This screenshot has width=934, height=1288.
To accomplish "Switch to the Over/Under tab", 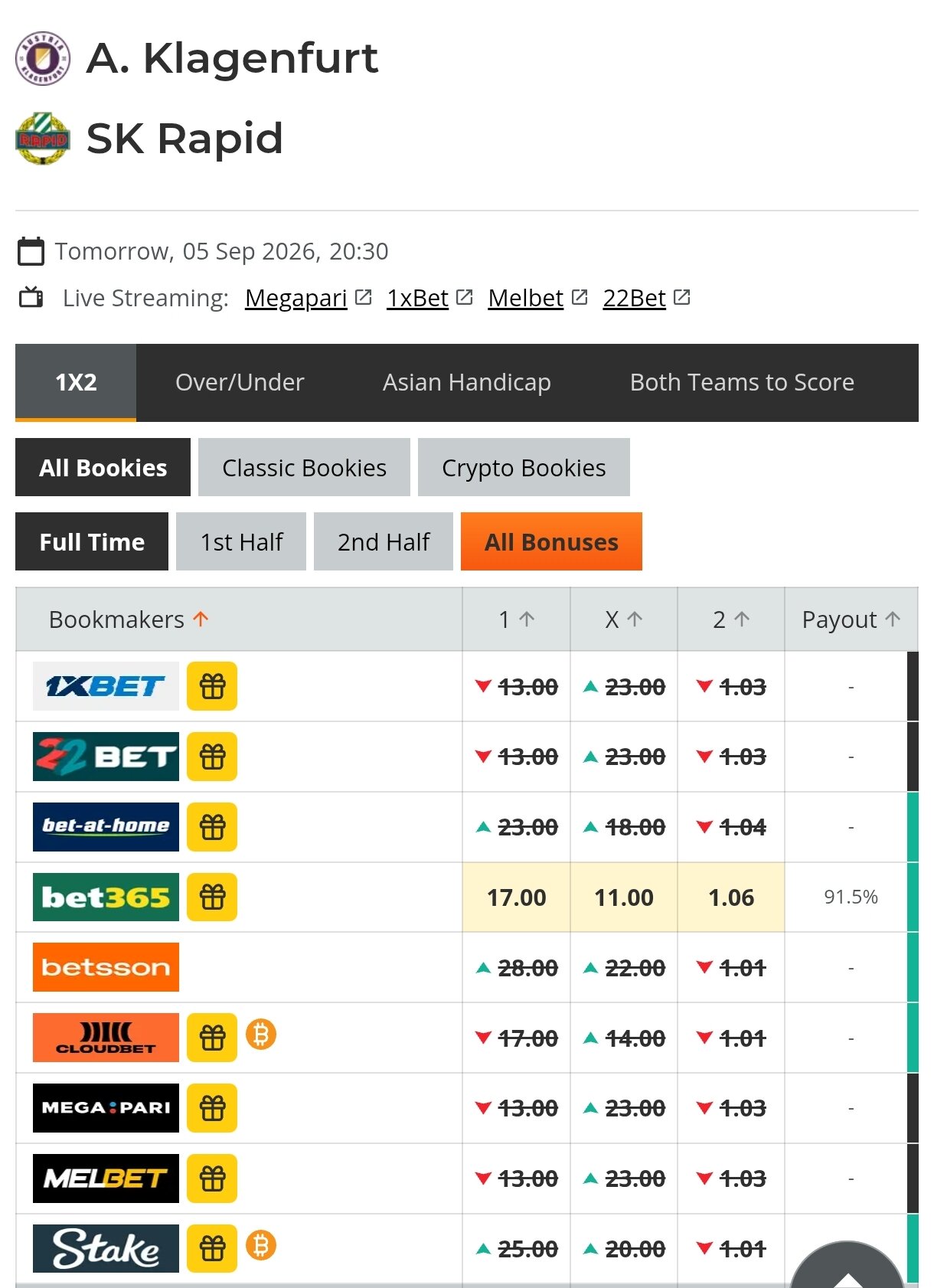I will pyautogui.click(x=240, y=382).
